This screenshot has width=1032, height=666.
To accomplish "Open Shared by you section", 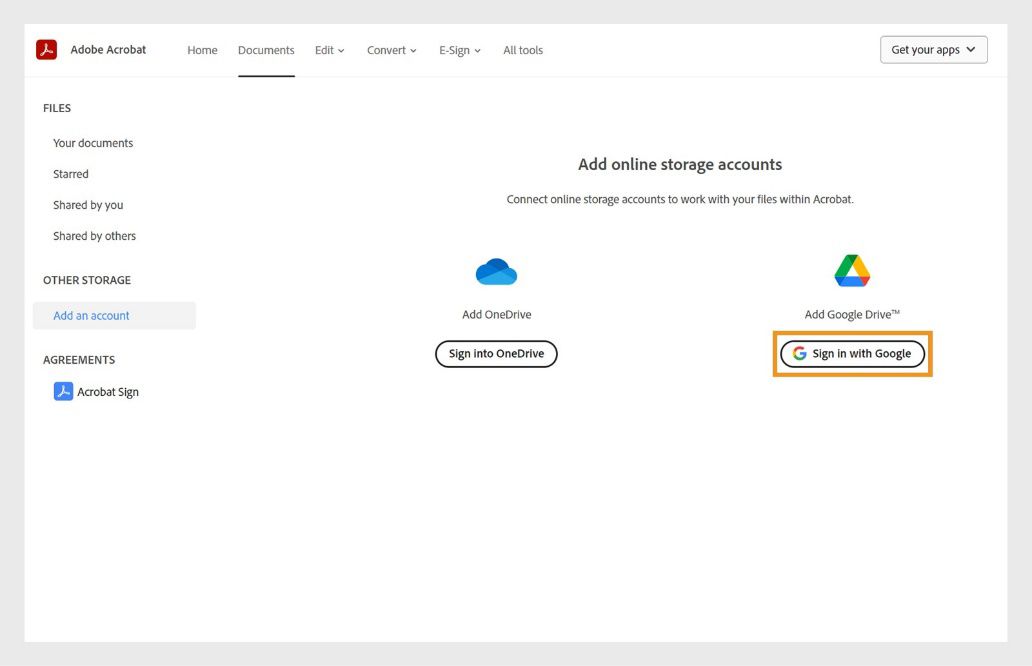I will click(x=88, y=205).
